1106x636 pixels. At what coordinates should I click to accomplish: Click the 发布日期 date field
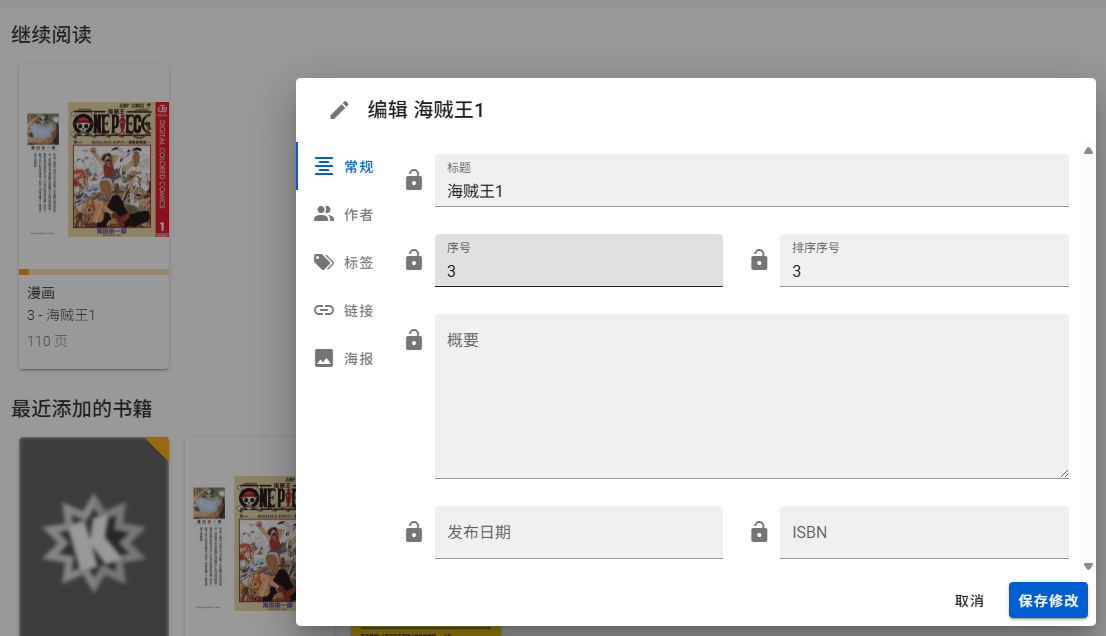click(x=579, y=532)
